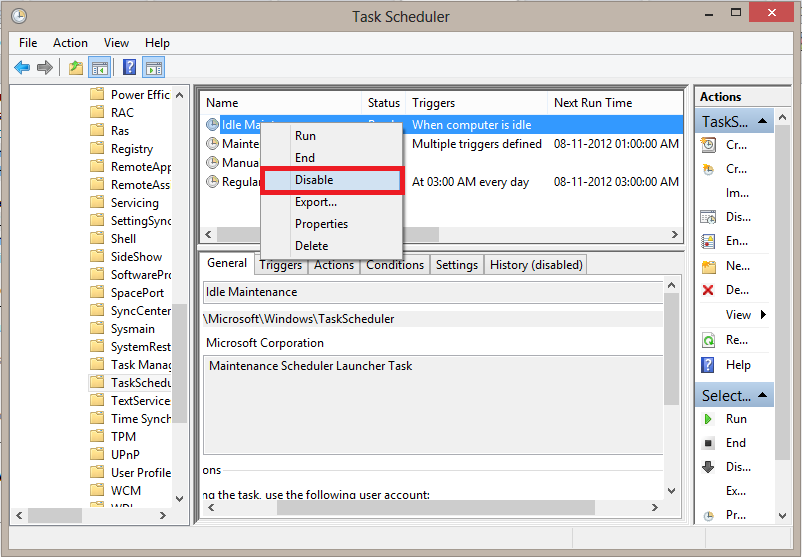The image size is (802, 557).
Task: Click the Display All Running Tasks icon
Action: pos(708,217)
